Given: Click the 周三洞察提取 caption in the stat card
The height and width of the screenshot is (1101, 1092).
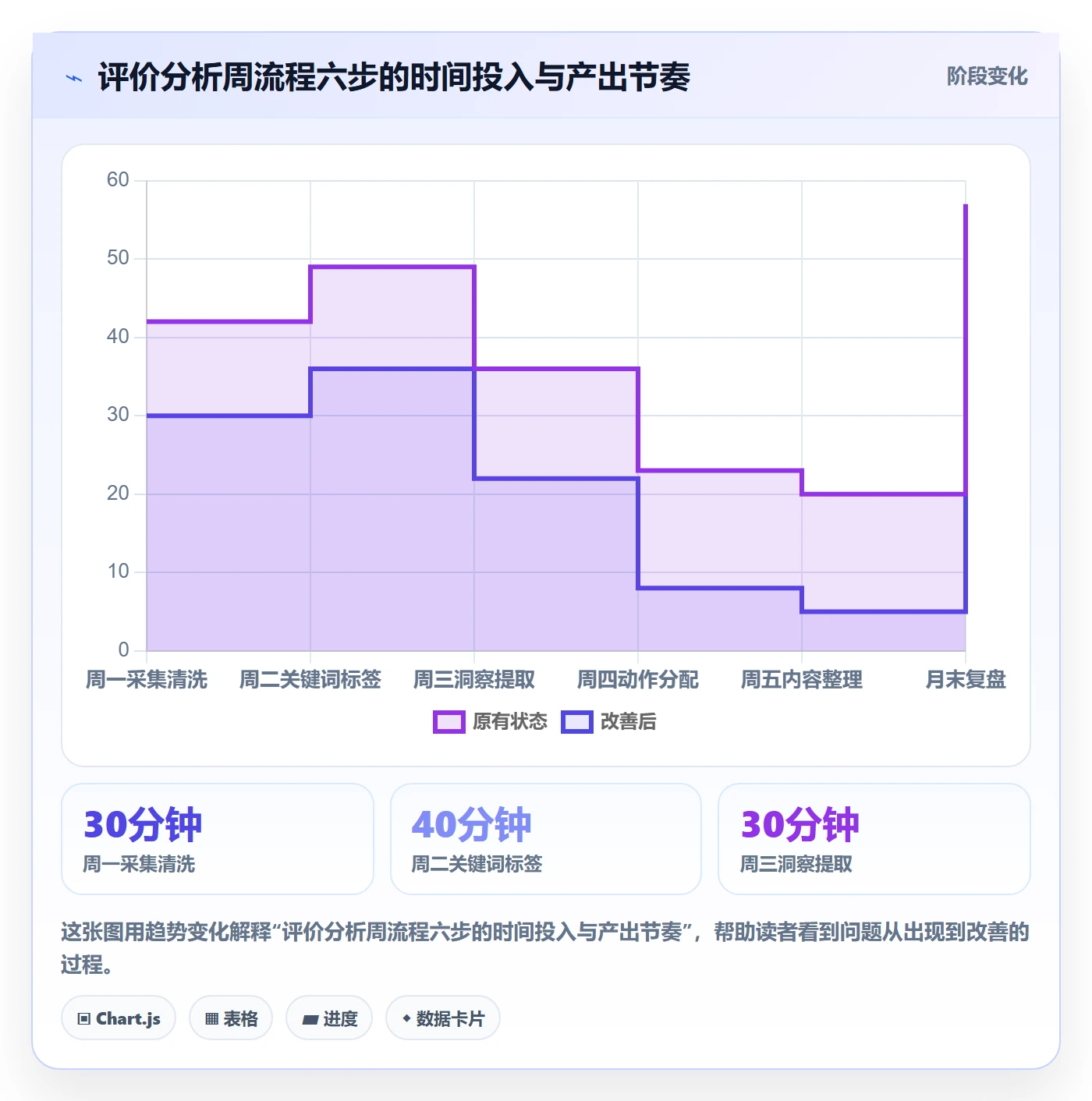Looking at the screenshot, I should coord(796,864).
